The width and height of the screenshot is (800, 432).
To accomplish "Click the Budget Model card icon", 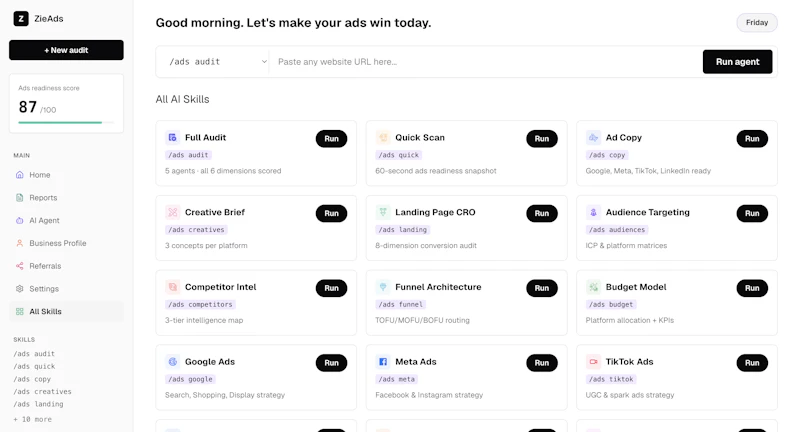I will click(593, 287).
